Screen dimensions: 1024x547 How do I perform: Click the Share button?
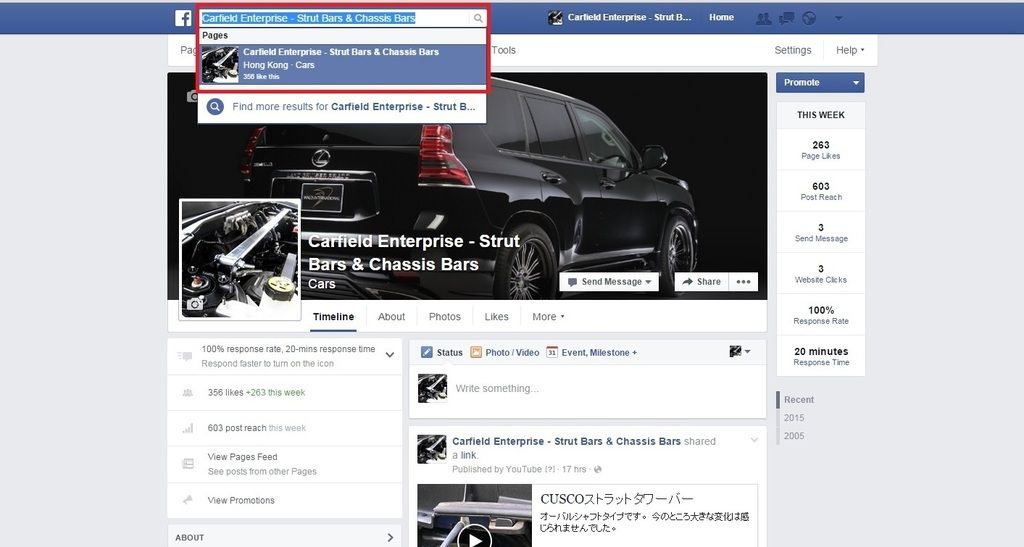pyautogui.click(x=701, y=282)
